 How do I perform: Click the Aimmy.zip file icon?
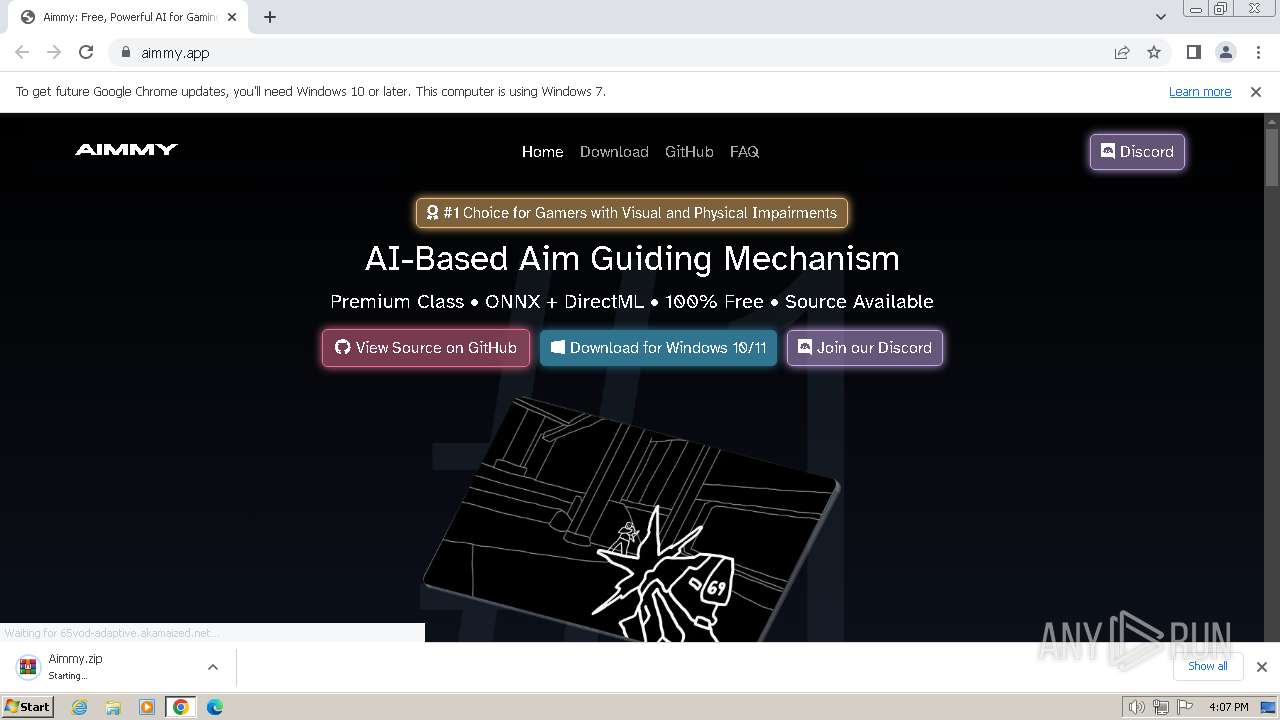click(28, 667)
